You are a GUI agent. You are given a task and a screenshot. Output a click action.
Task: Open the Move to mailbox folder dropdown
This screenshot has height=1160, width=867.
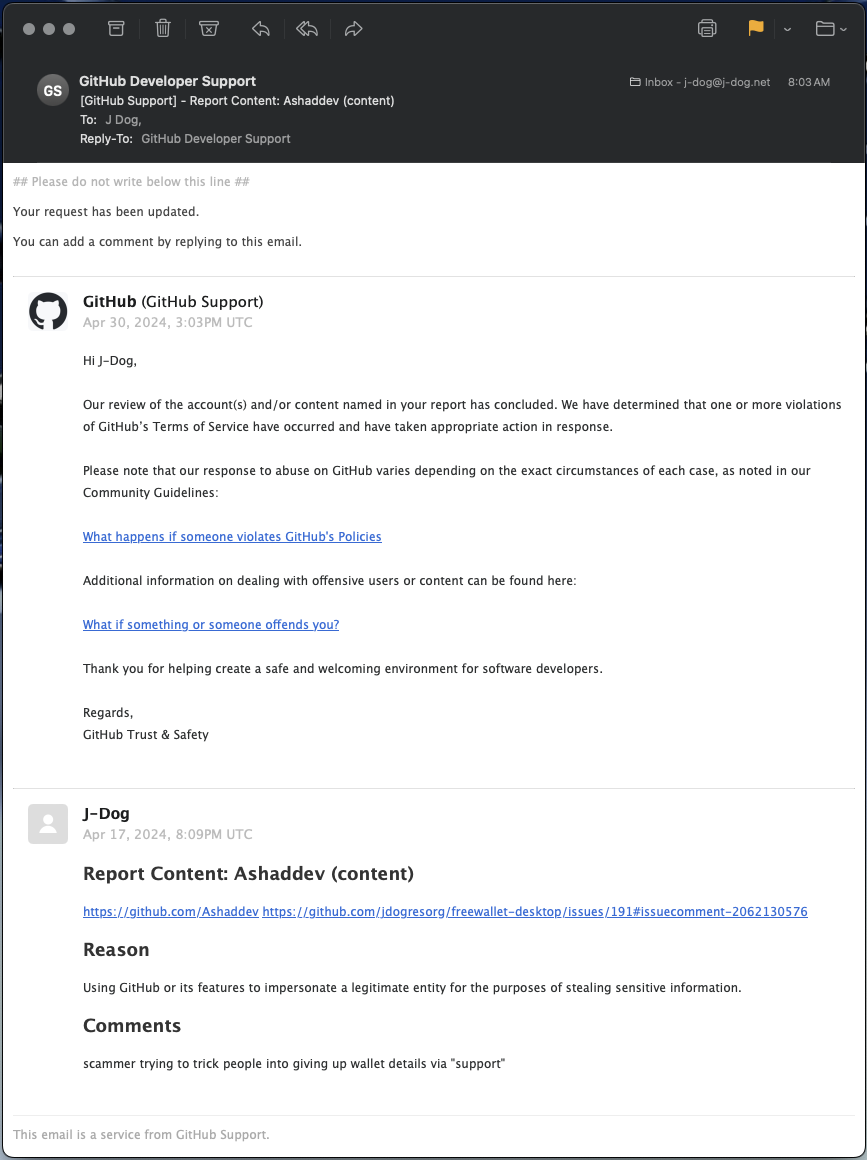pyautogui.click(x=831, y=29)
